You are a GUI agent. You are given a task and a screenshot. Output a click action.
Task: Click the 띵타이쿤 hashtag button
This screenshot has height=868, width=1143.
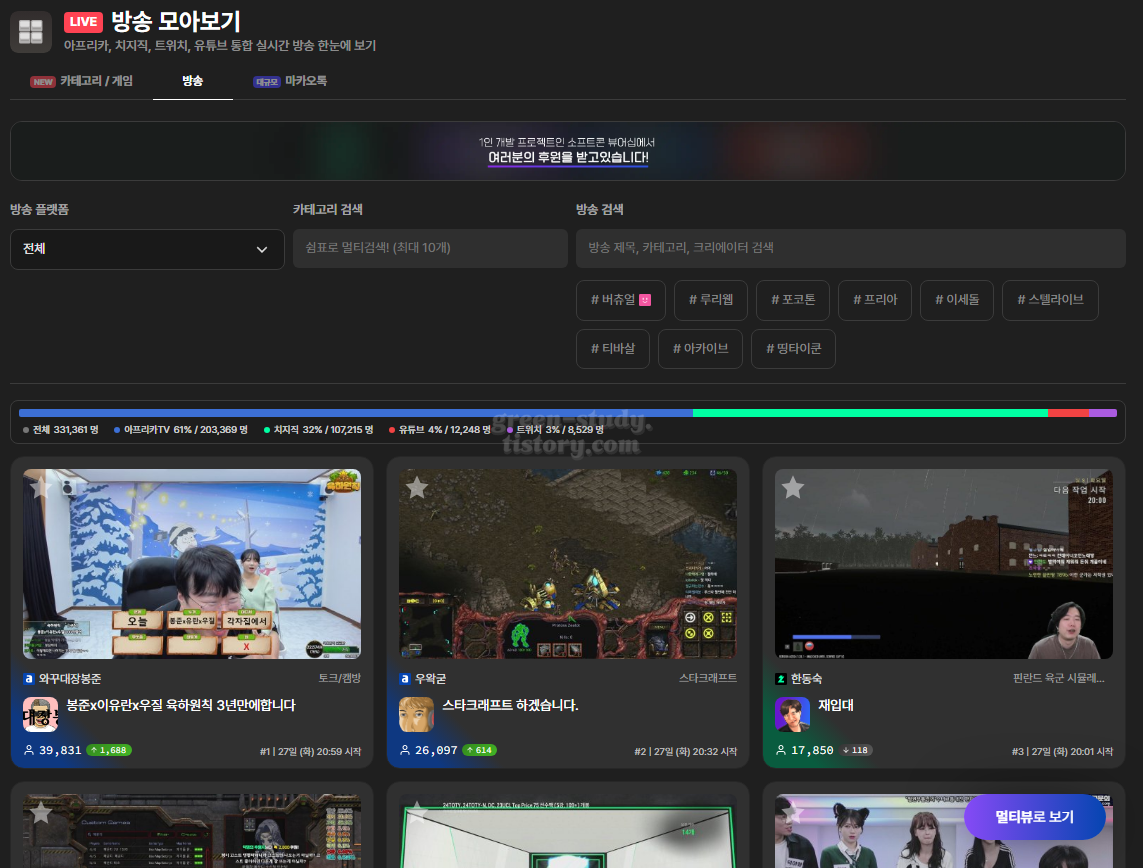coord(793,349)
